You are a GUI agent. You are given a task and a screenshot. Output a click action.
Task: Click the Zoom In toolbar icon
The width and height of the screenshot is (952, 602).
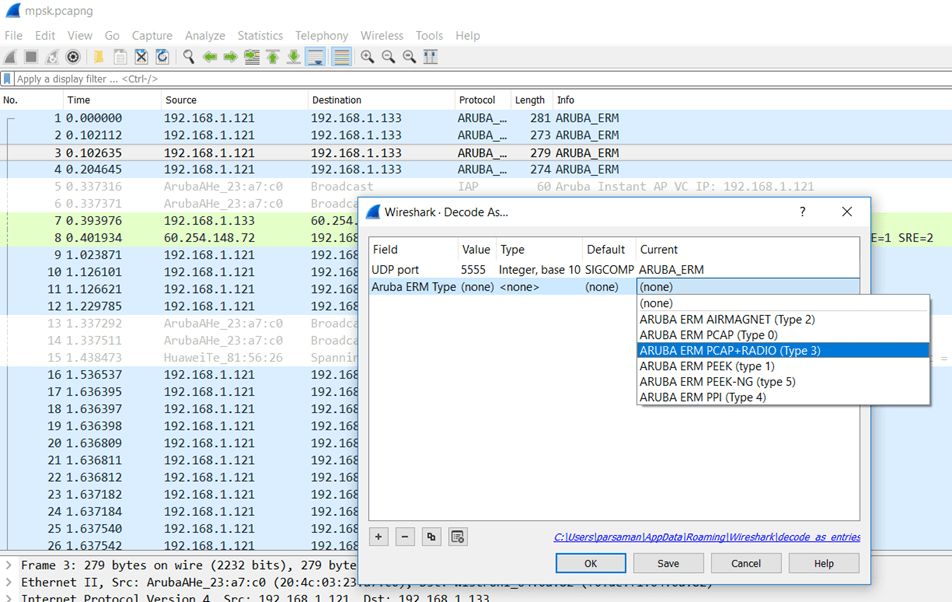367,57
